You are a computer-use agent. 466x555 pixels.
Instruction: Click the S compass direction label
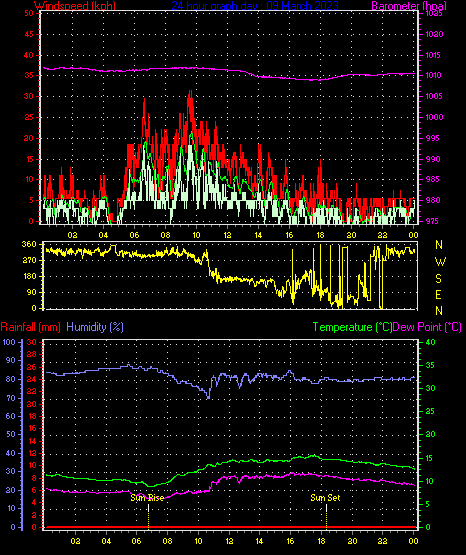point(439,279)
